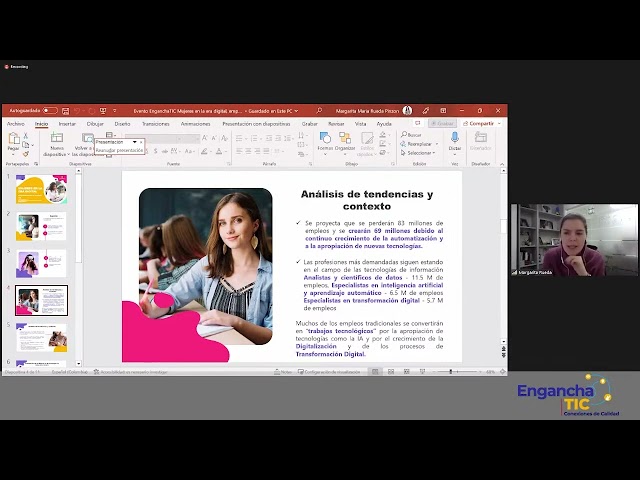
Task: Switch to the Diseño tab
Action: pos(122,124)
